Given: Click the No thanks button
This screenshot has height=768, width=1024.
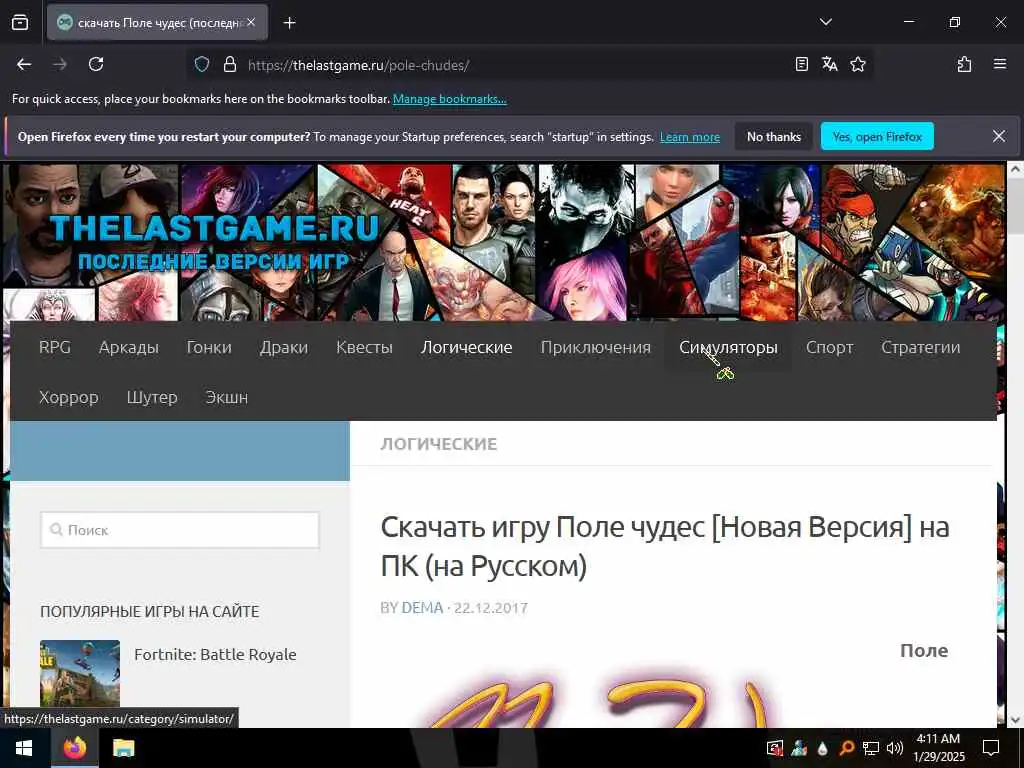Looking at the screenshot, I should point(773,136).
